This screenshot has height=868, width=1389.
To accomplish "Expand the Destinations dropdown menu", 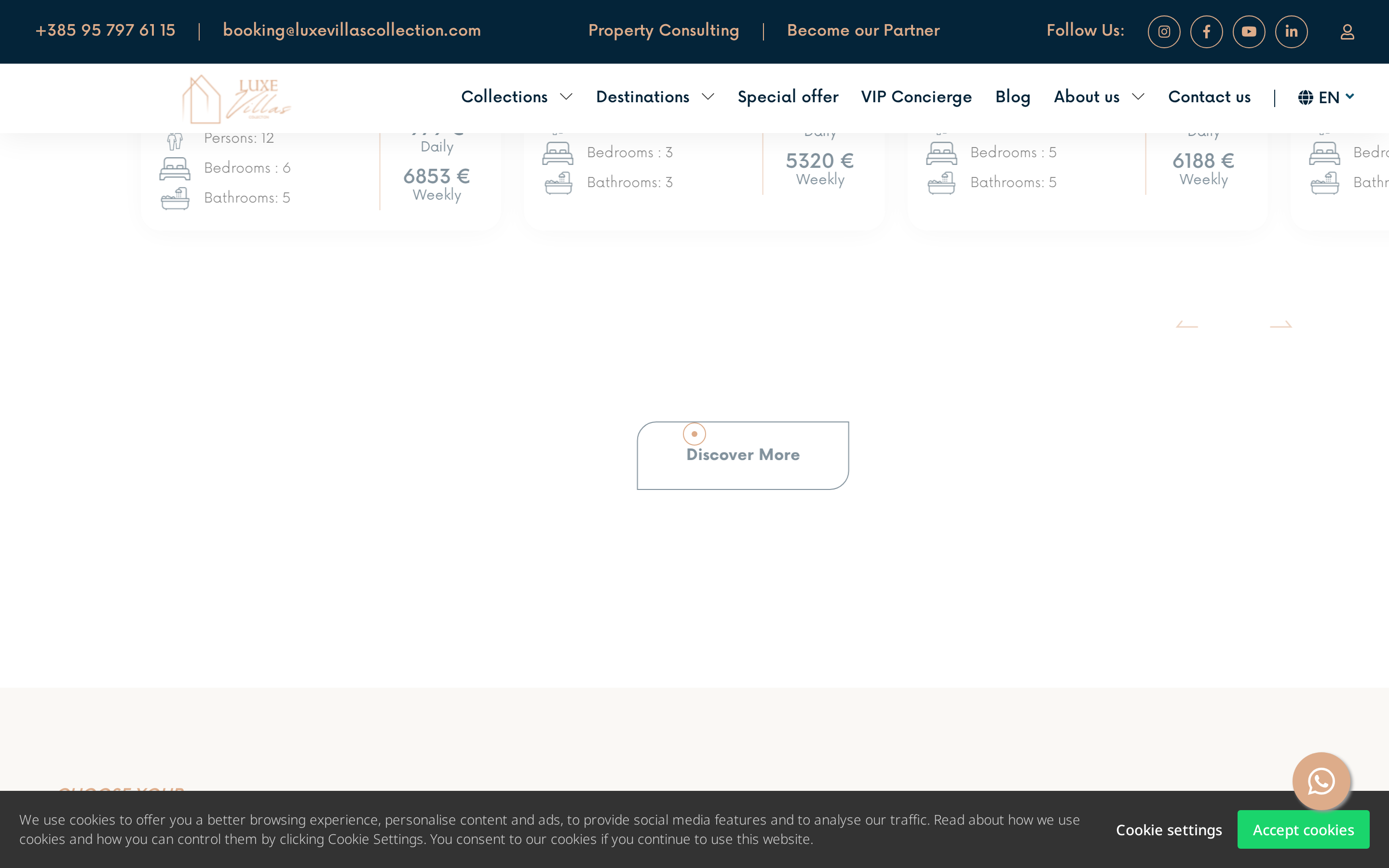I will click(655, 97).
